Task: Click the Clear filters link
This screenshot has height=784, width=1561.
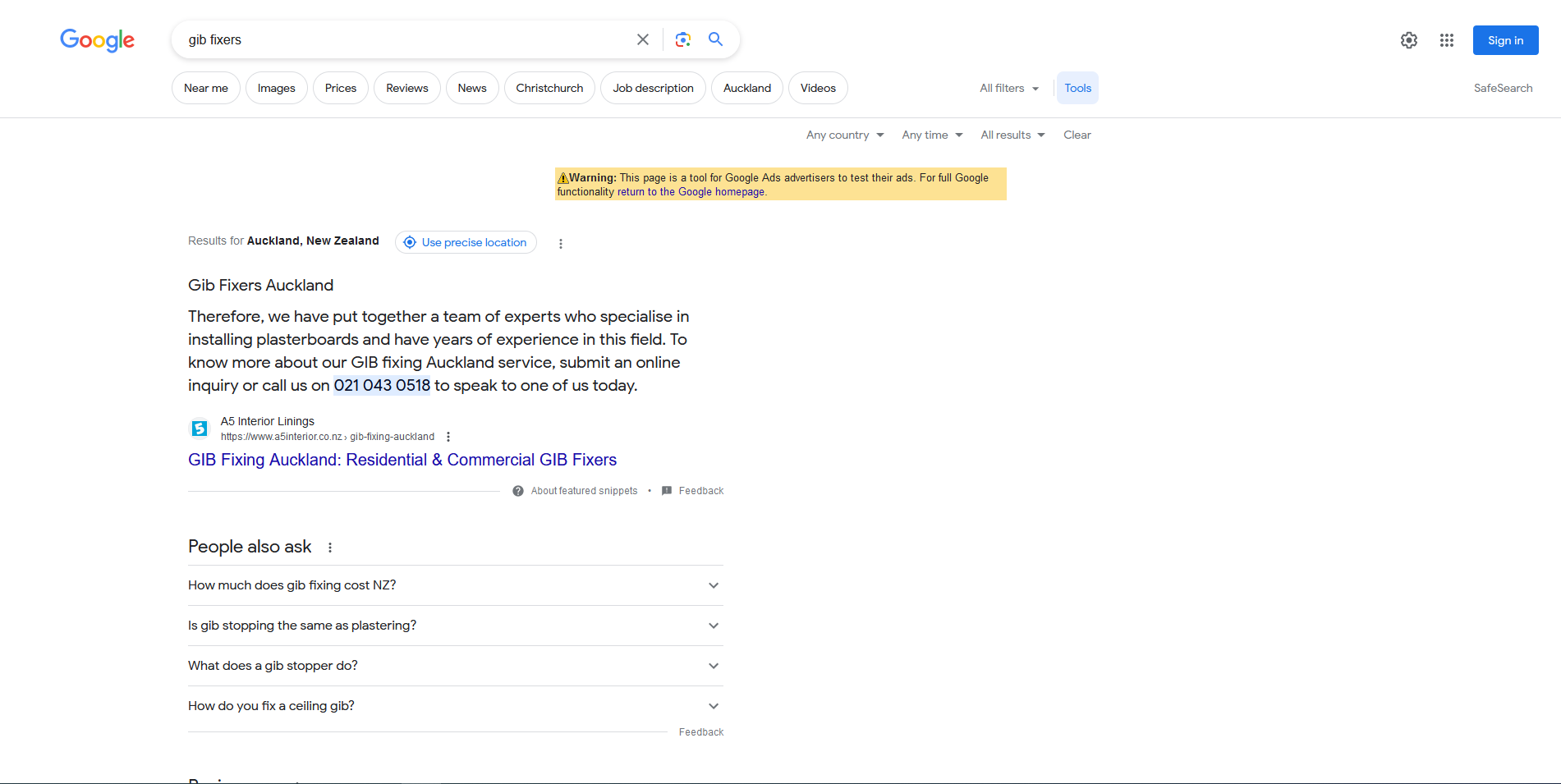Action: (x=1077, y=135)
